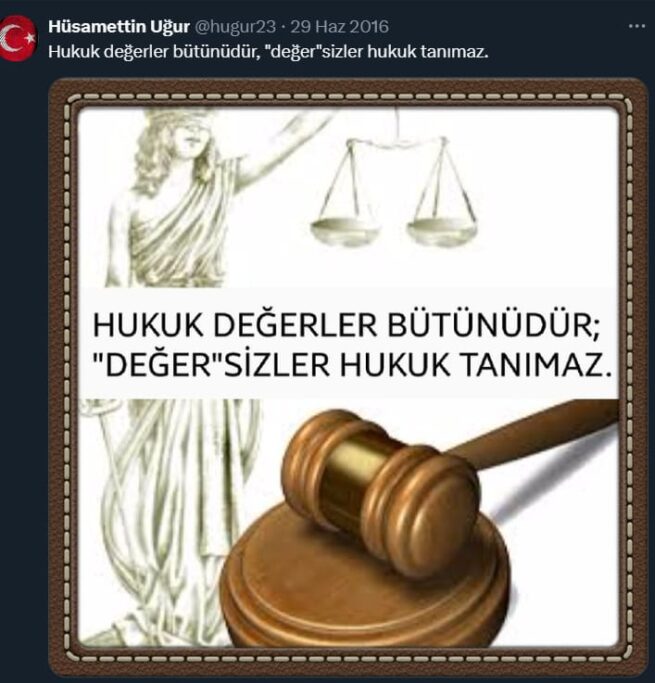The height and width of the screenshot is (683, 655).
Task: Open the Turkish flag profile avatar
Action: point(17,38)
